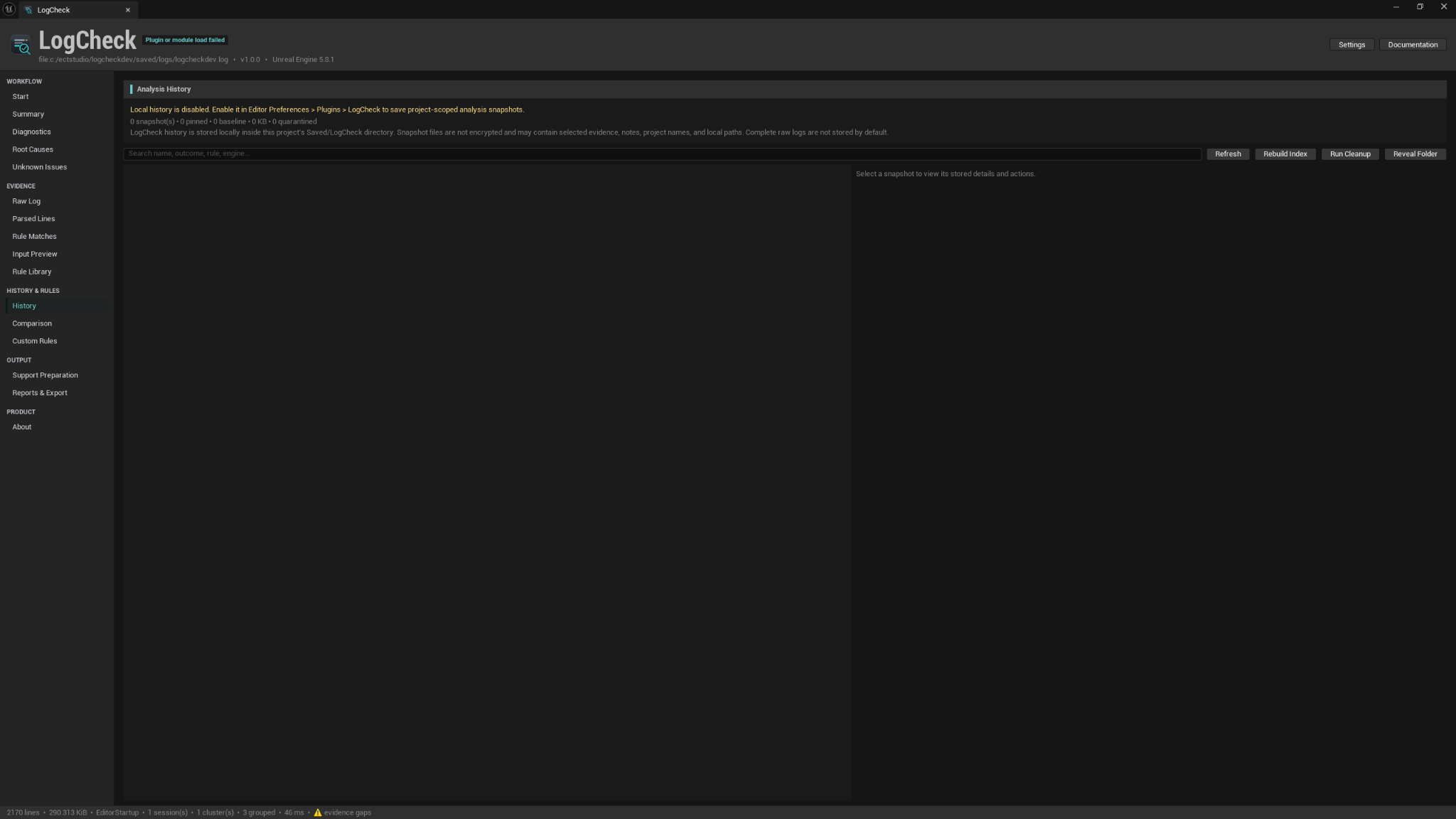
Task: Click the log file path text
Action: 134,60
